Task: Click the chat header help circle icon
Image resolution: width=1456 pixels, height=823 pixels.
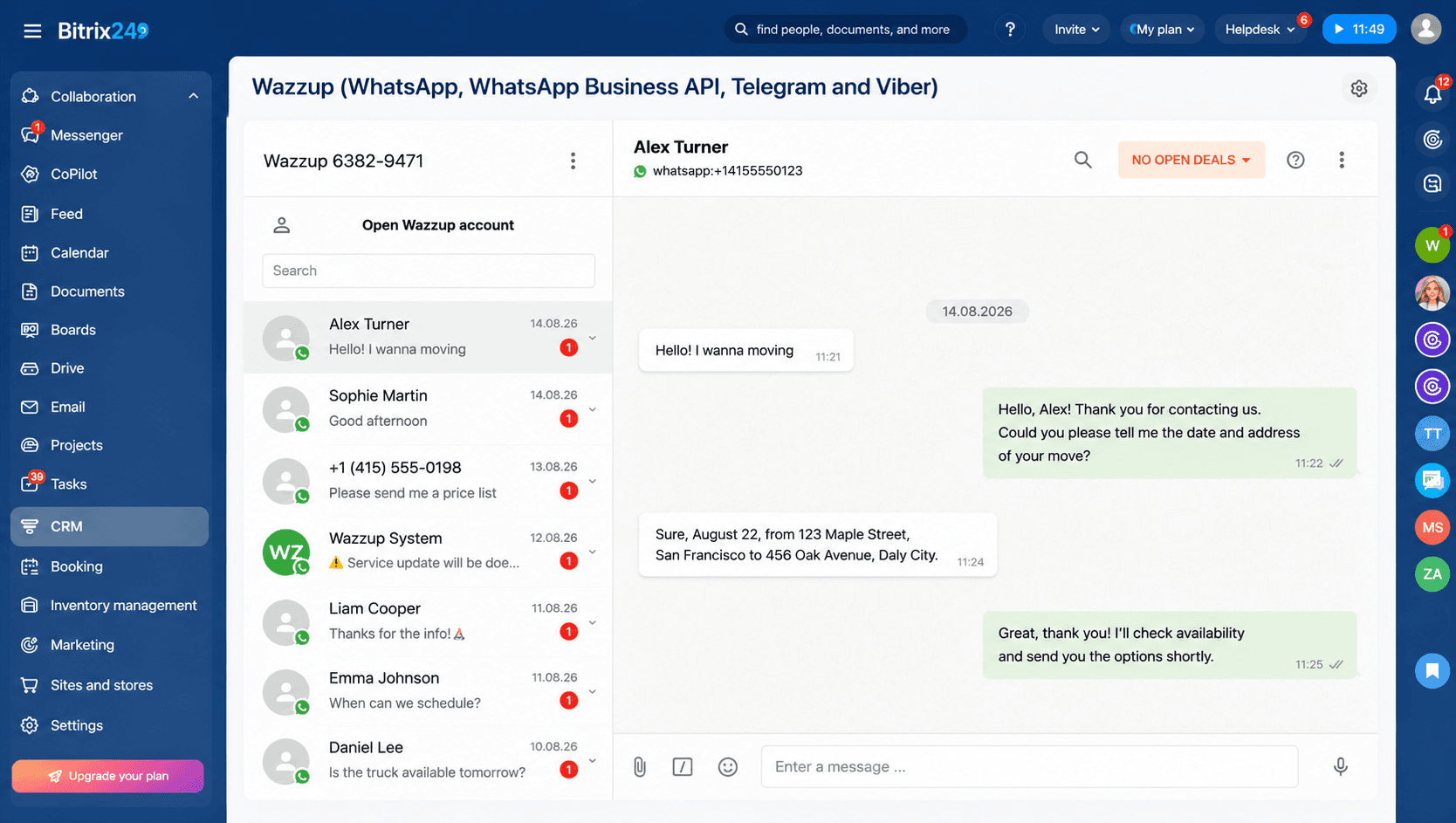Action: tap(1295, 160)
